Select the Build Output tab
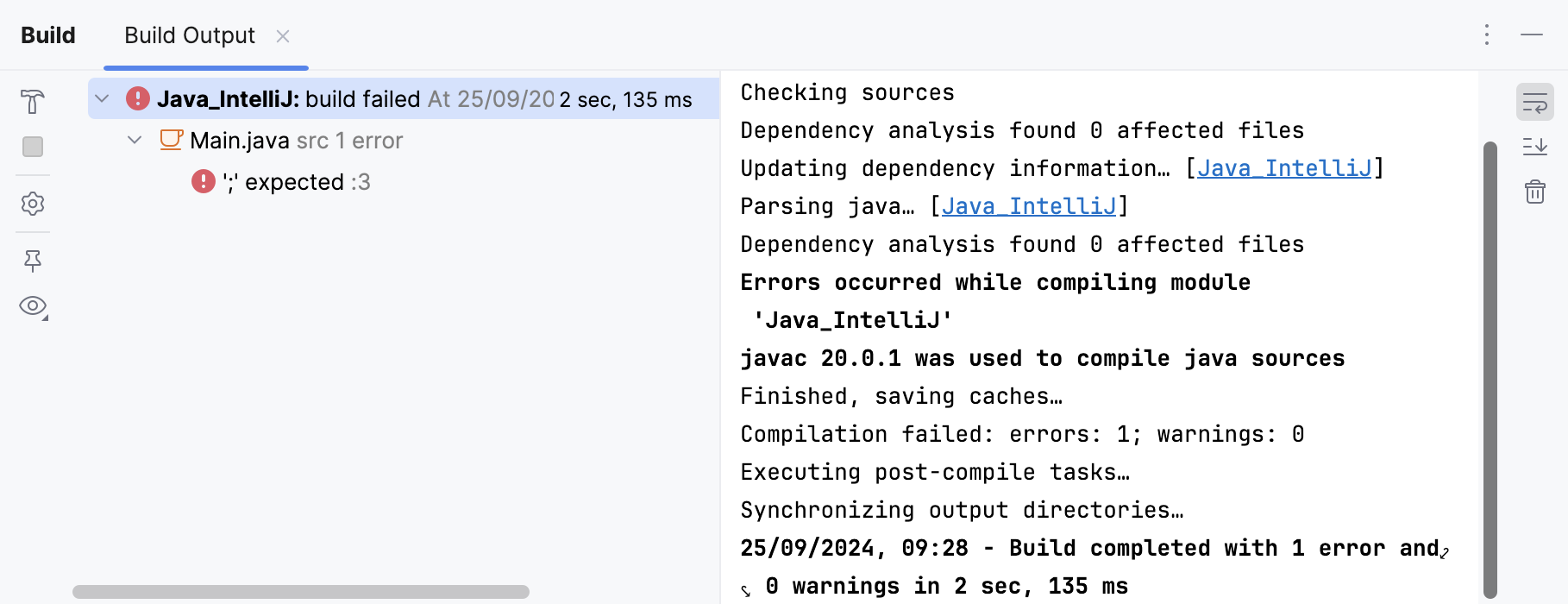Screen dimensions: 1568x604 point(190,35)
